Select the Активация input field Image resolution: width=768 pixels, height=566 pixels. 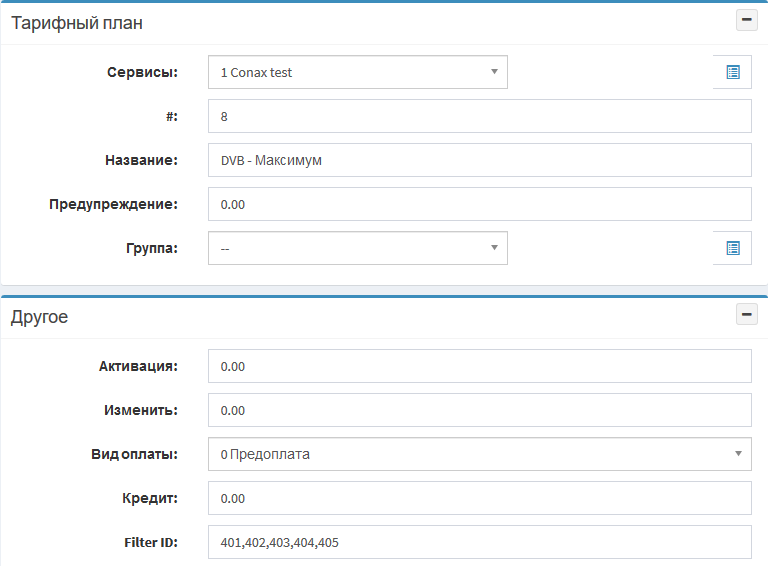click(479, 366)
